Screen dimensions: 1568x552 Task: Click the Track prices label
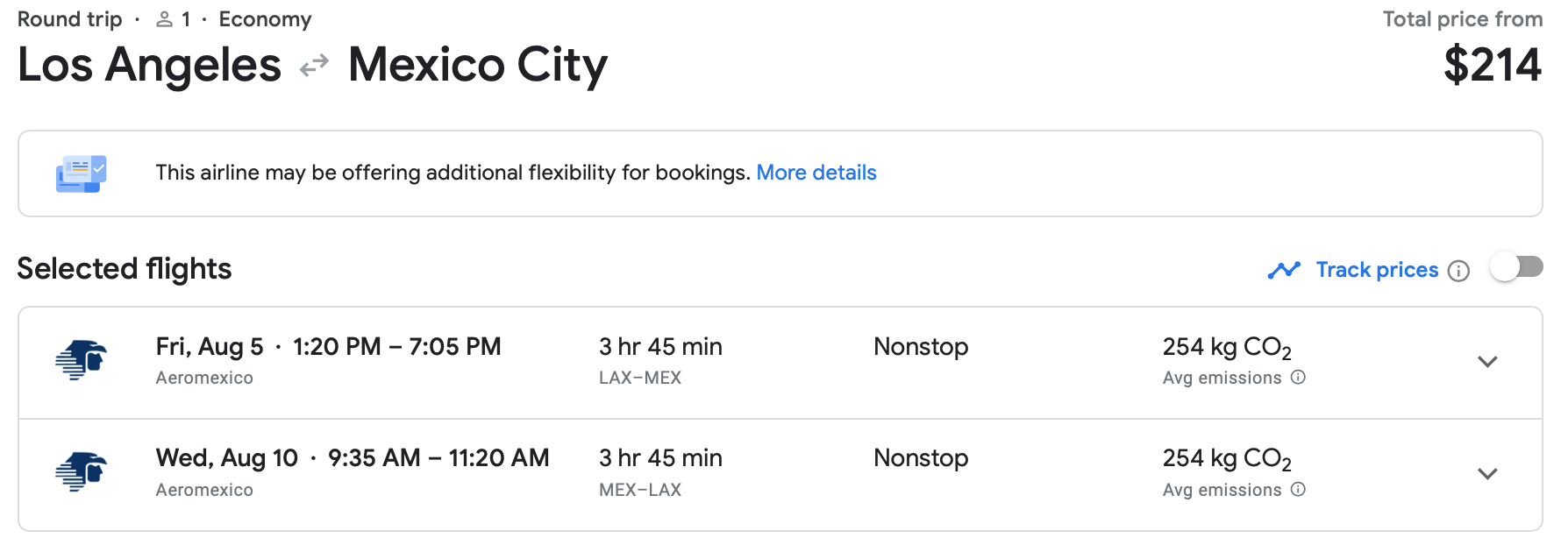point(1377,270)
